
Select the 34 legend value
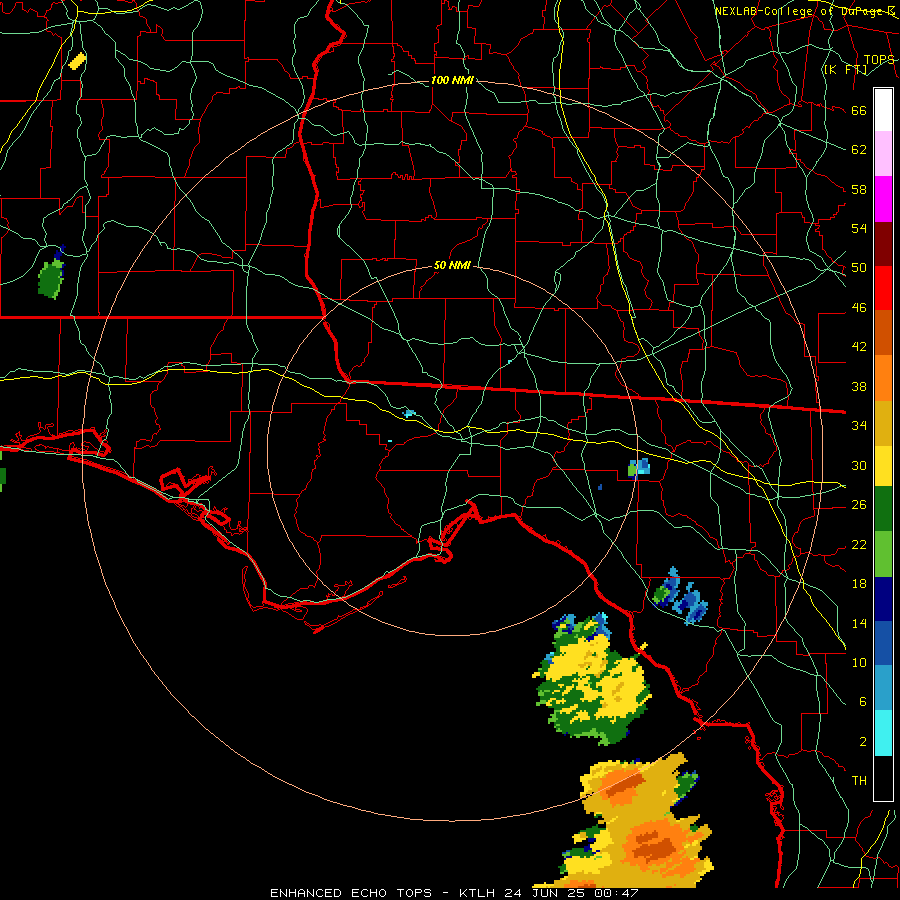click(859, 425)
